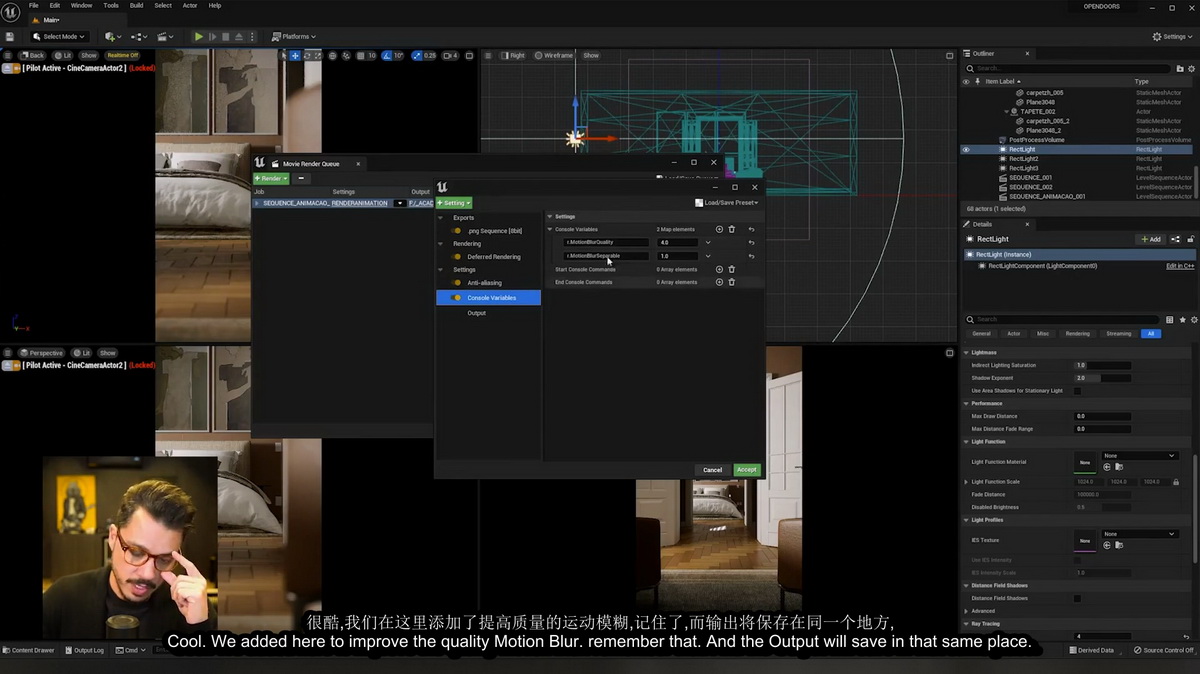
Task: Click the Add map element plus icon beside Console Variables
Action: point(719,230)
